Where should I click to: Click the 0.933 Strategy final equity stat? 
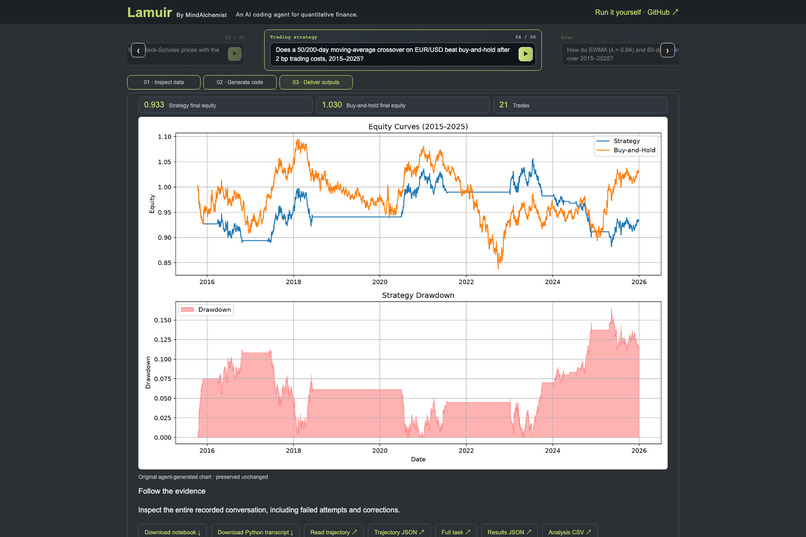(225, 105)
